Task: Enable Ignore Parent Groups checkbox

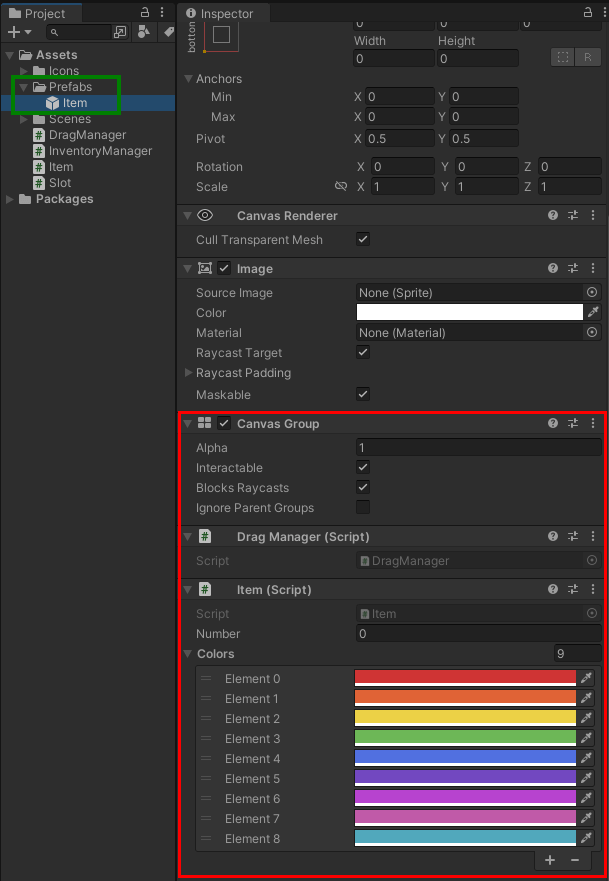Action: (x=363, y=507)
